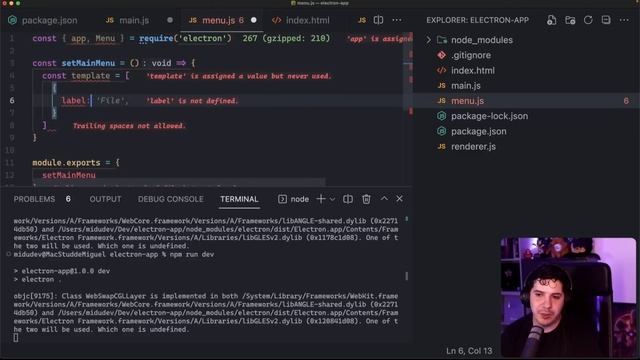Refresh the Explorer file tree
The image size is (640, 360).
coord(588,20)
